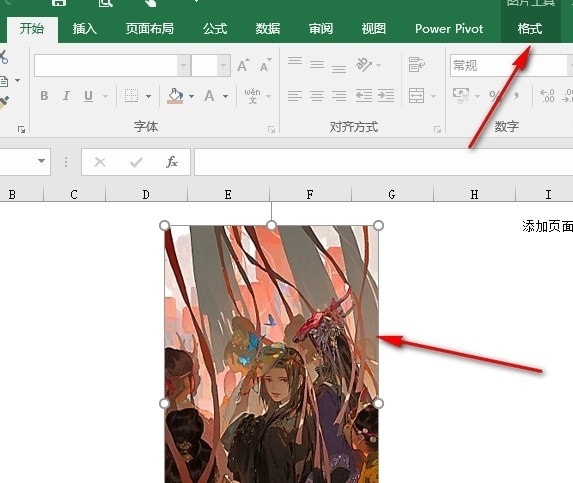573x483 pixels.
Task: Click the picture's top-right resize handle
Action: point(379,225)
